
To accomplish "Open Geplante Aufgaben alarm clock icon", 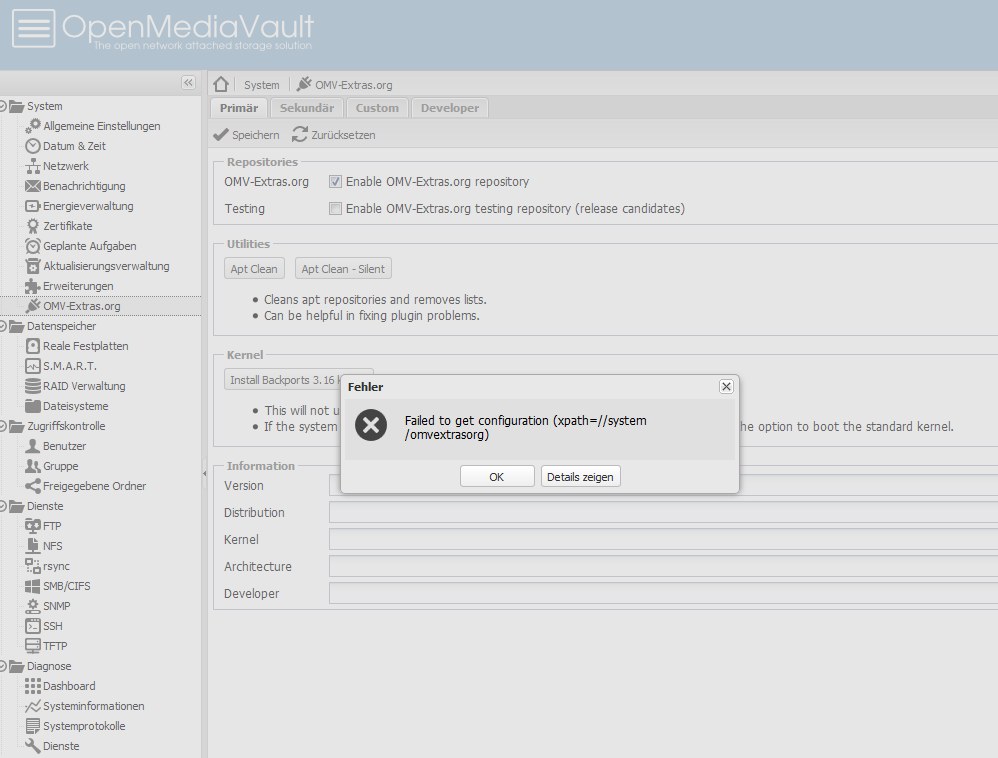I will pos(32,246).
